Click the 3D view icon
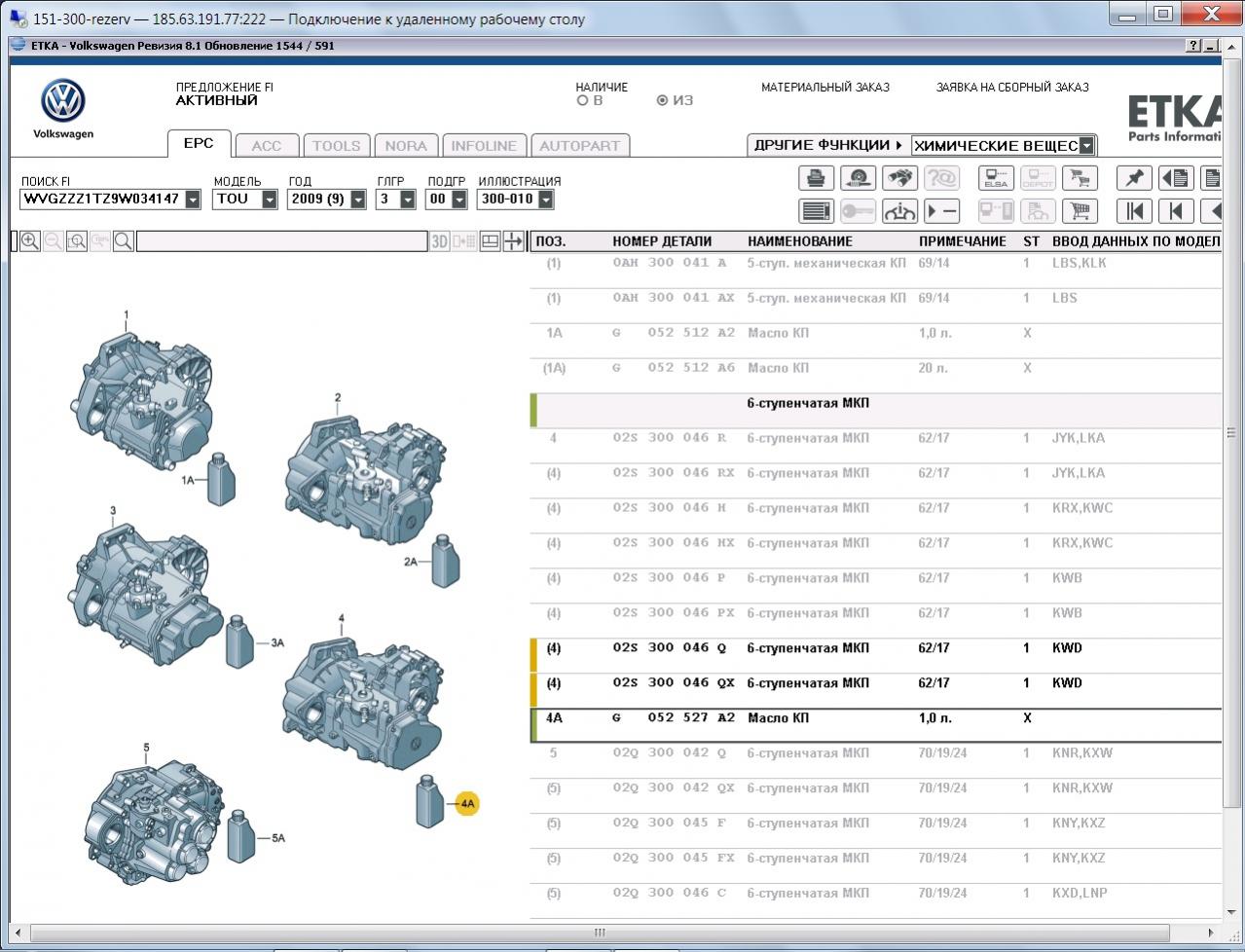 (440, 241)
